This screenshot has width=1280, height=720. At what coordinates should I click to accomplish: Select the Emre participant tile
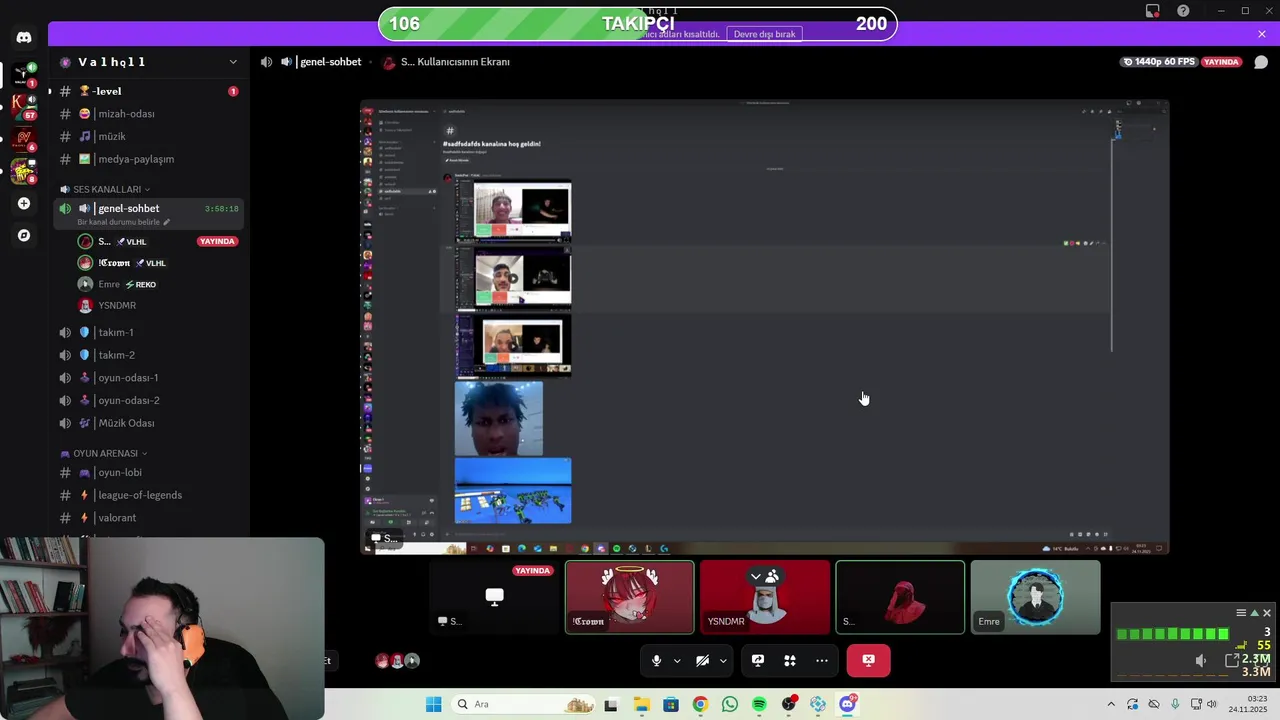[x=1035, y=597]
